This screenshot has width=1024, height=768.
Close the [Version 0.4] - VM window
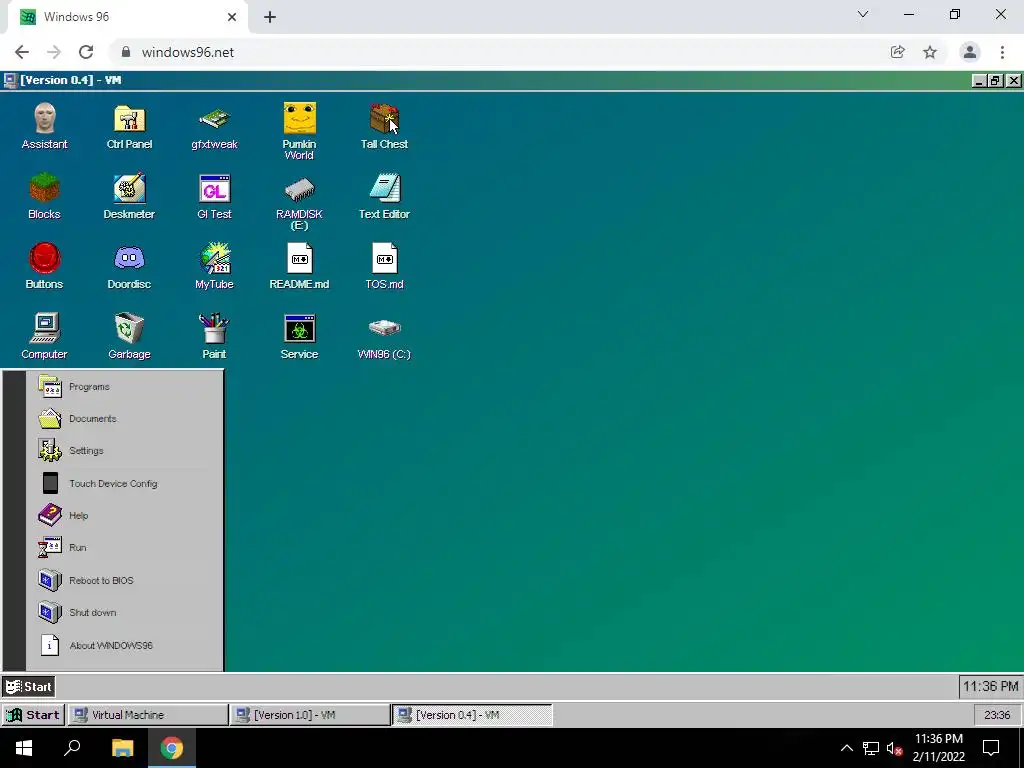click(x=1013, y=81)
